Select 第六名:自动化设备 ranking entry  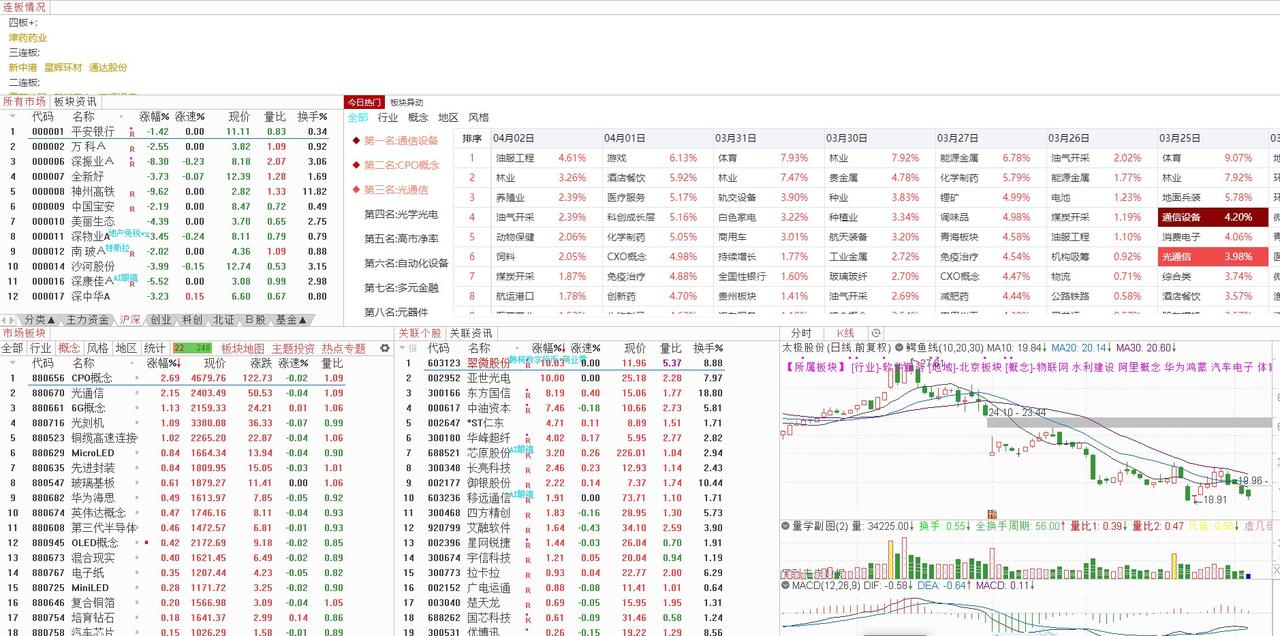click(406, 263)
